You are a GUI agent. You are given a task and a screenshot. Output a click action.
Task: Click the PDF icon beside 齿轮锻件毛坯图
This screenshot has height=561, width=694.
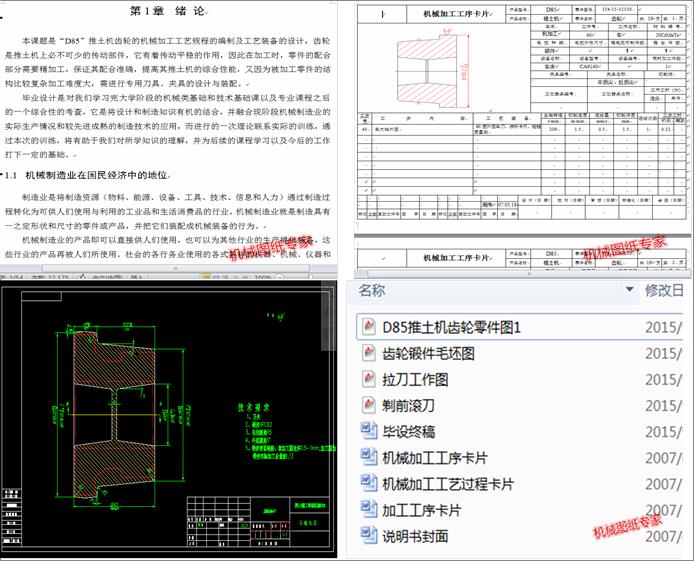(369, 353)
